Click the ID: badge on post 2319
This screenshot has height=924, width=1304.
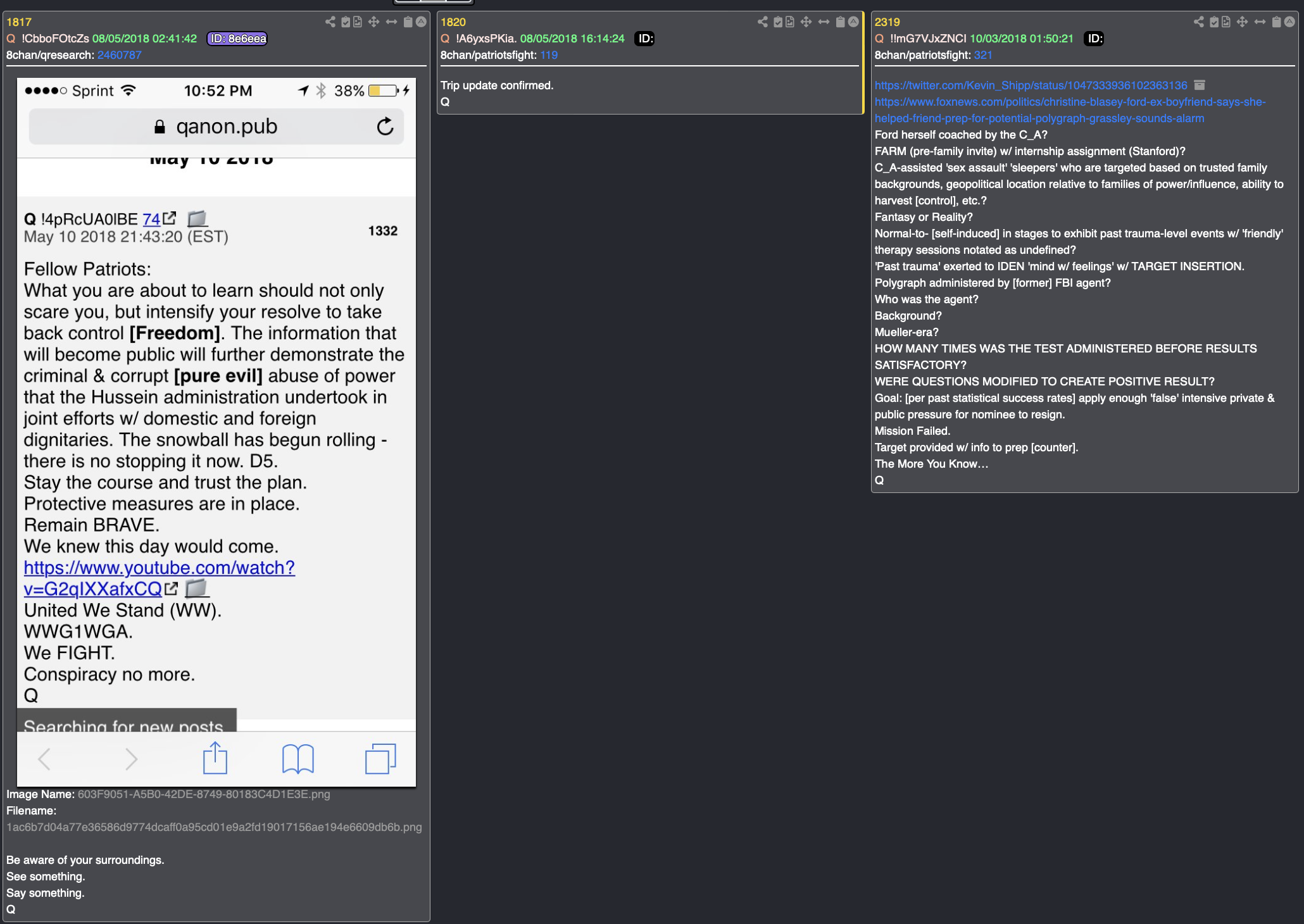click(x=1094, y=39)
